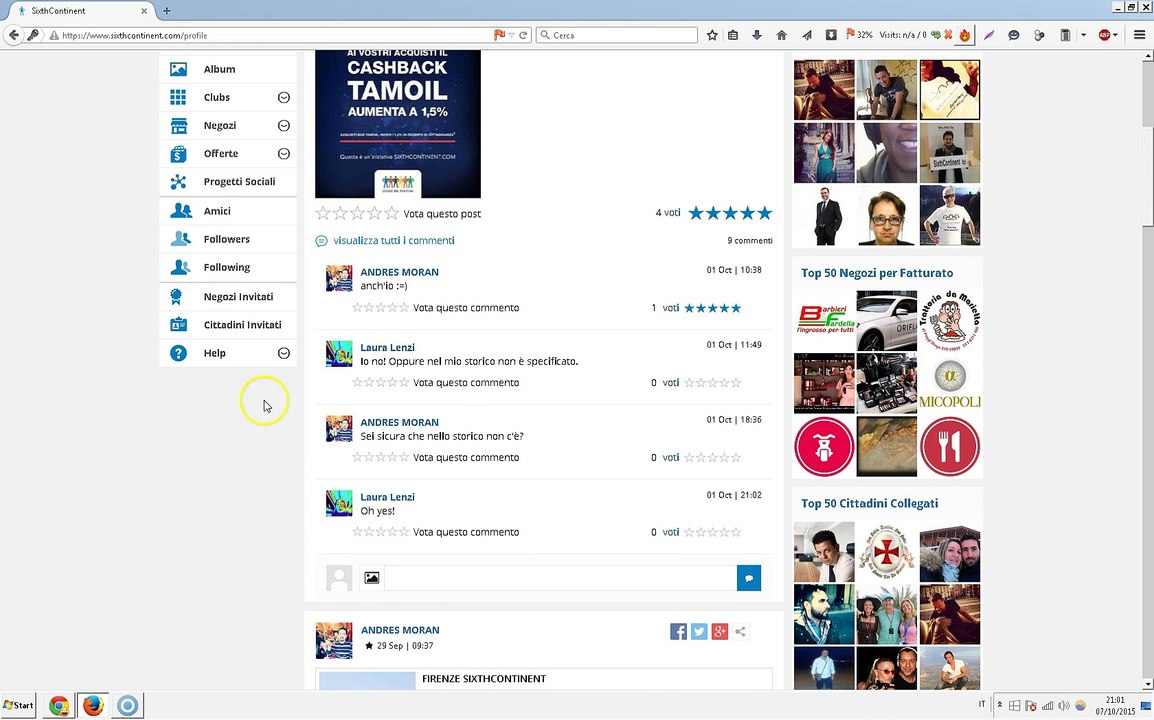Expand the Help submenu arrow
Screen dimensions: 1154x720
(283, 353)
